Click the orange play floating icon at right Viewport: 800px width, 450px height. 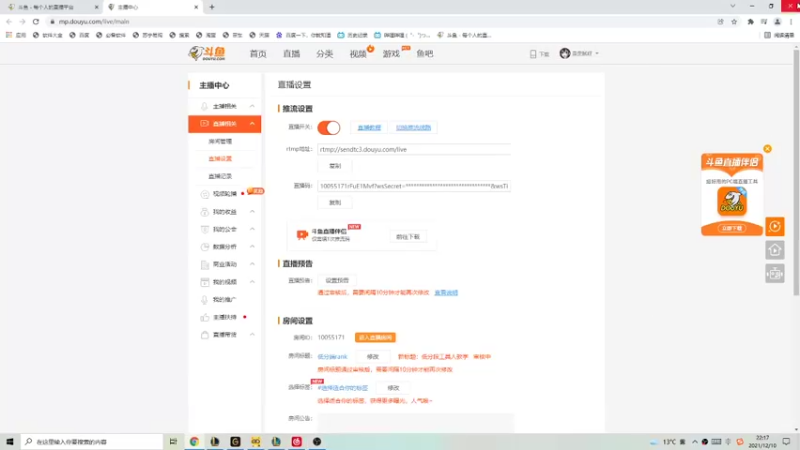click(774, 226)
